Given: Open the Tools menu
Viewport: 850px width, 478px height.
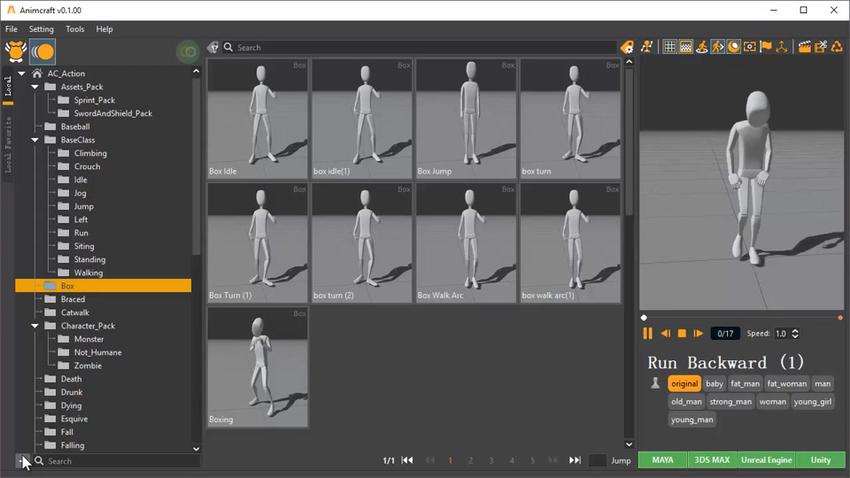Looking at the screenshot, I should [75, 29].
